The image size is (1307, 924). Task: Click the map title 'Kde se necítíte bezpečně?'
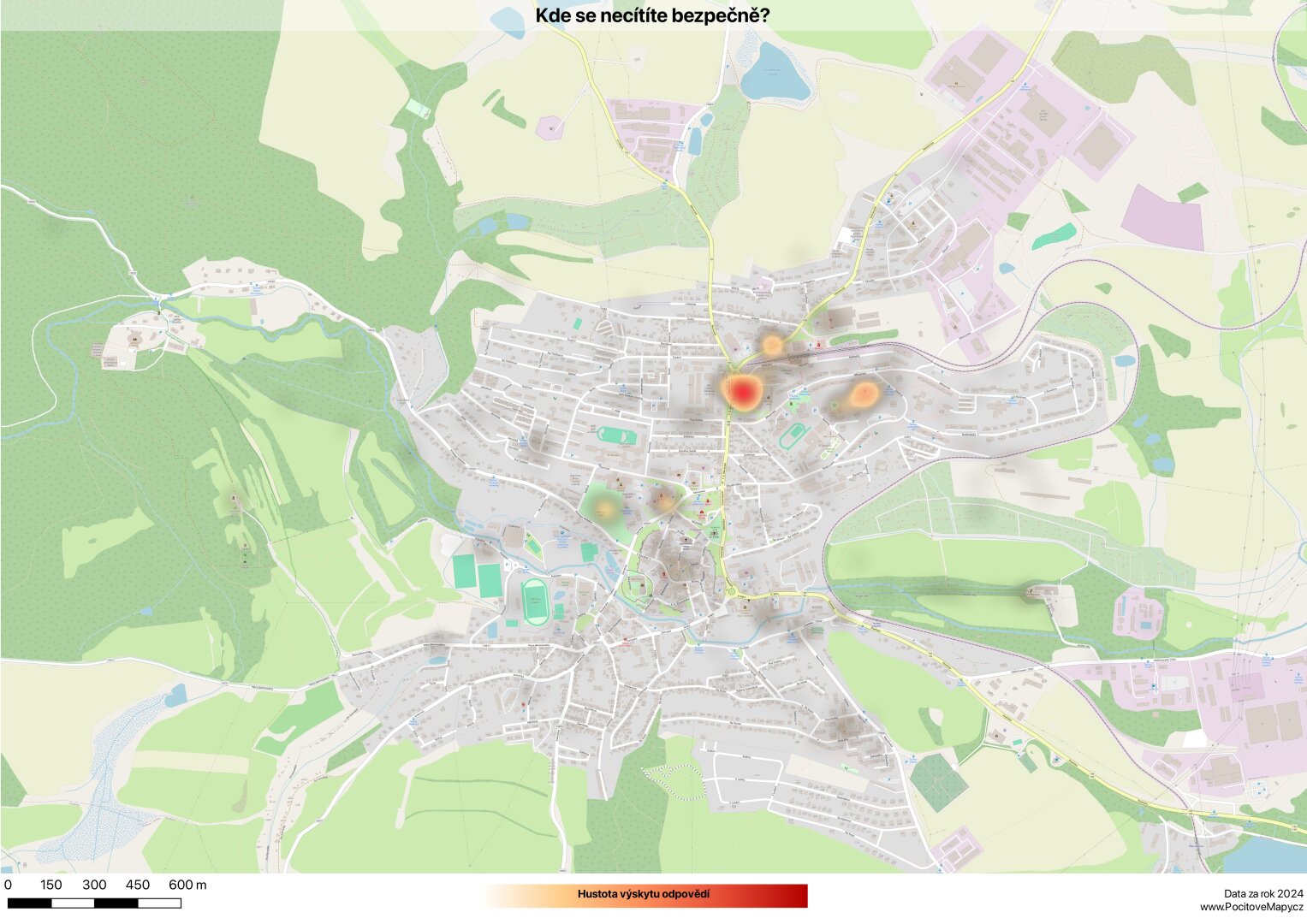(x=652, y=15)
